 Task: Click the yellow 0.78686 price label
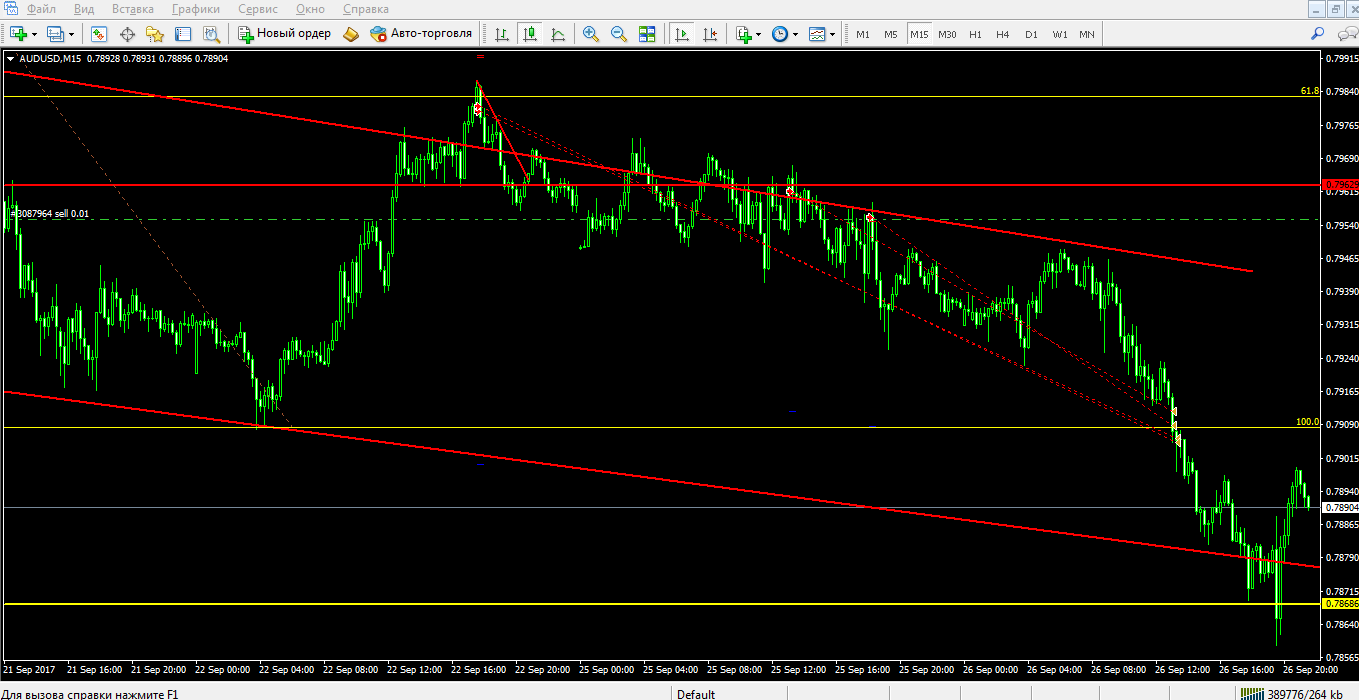(x=1340, y=604)
